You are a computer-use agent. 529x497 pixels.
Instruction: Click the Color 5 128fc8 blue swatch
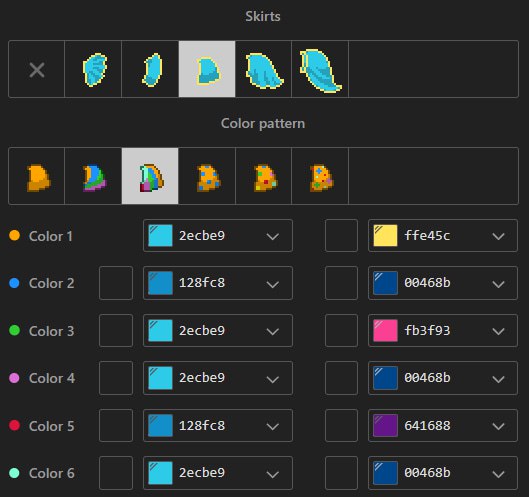click(160, 425)
